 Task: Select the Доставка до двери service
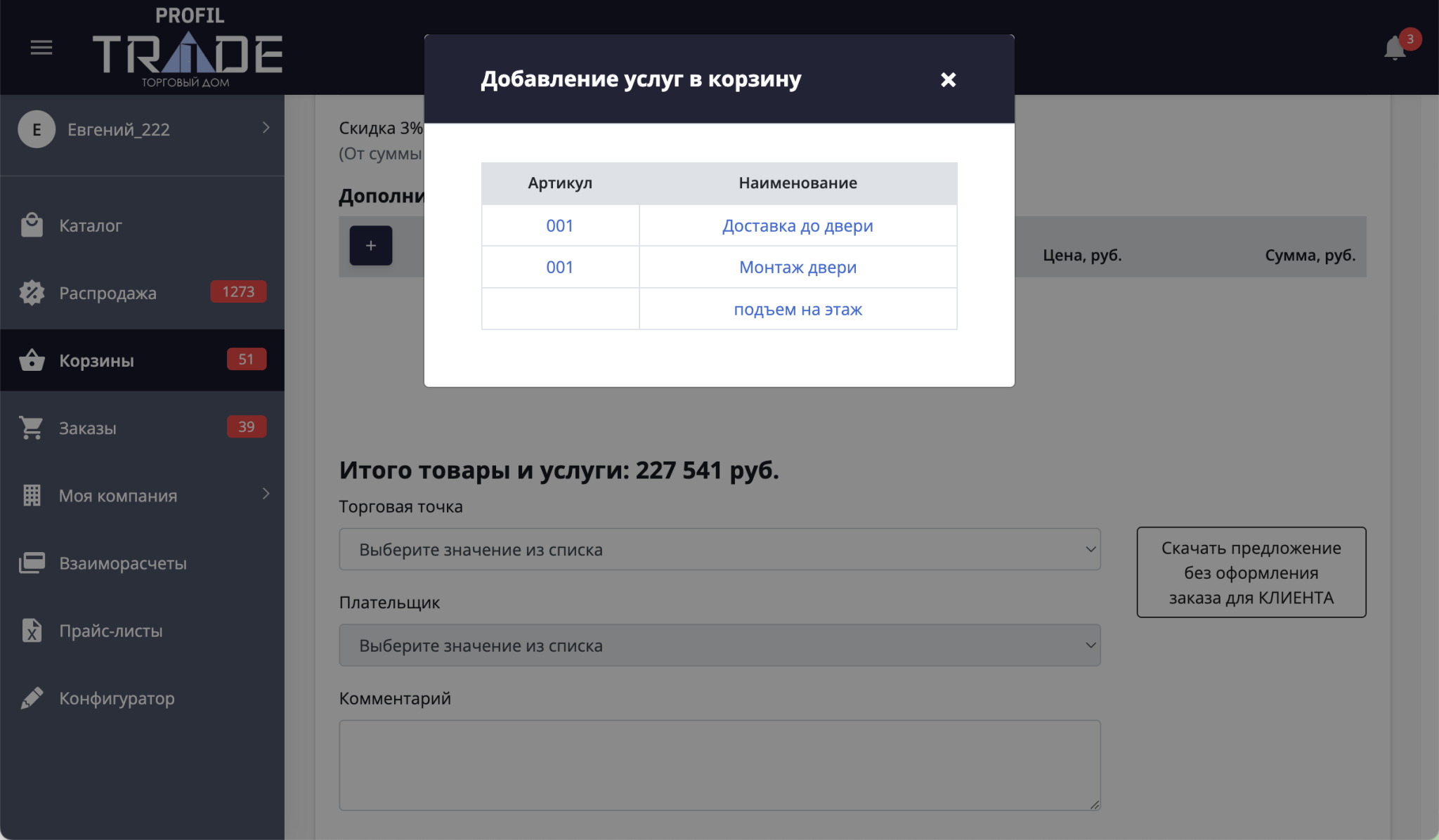click(x=797, y=226)
